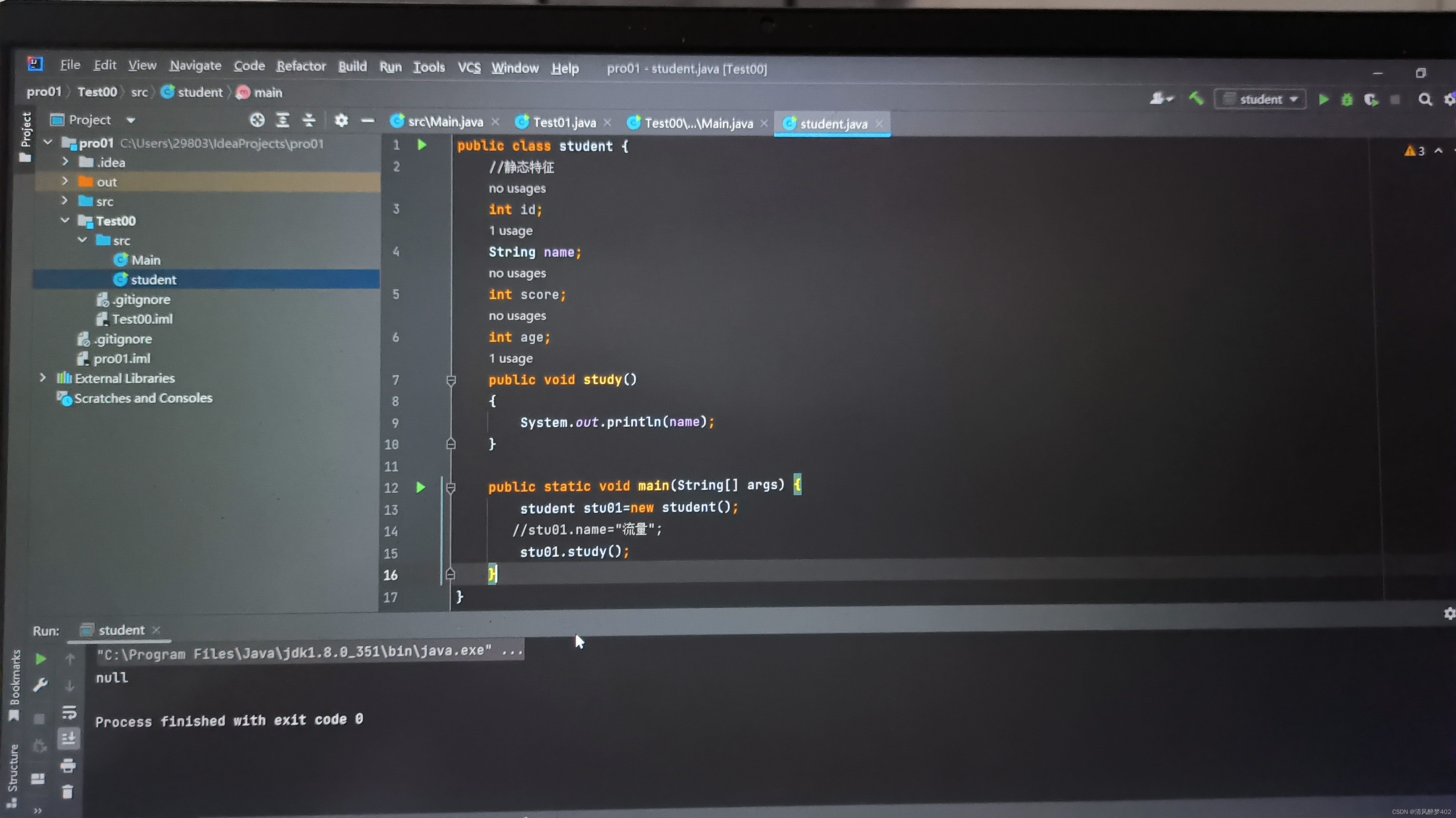This screenshot has width=1456, height=818.
Task: Open Project panel gear options
Action: (x=341, y=120)
